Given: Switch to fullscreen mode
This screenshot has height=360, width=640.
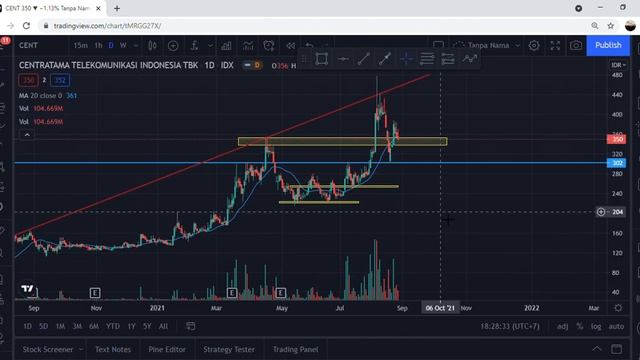Looking at the screenshot, I should tap(555, 46).
